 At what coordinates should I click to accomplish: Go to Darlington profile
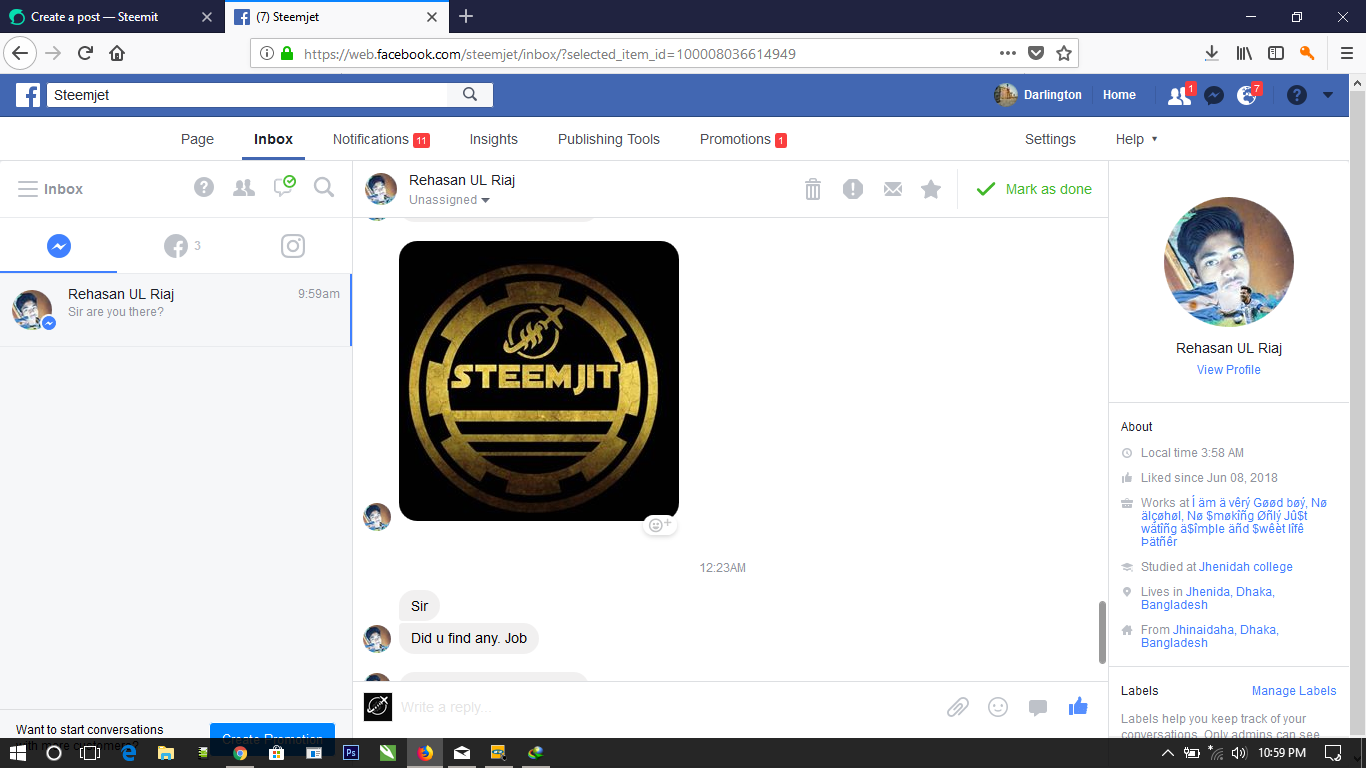point(1038,95)
